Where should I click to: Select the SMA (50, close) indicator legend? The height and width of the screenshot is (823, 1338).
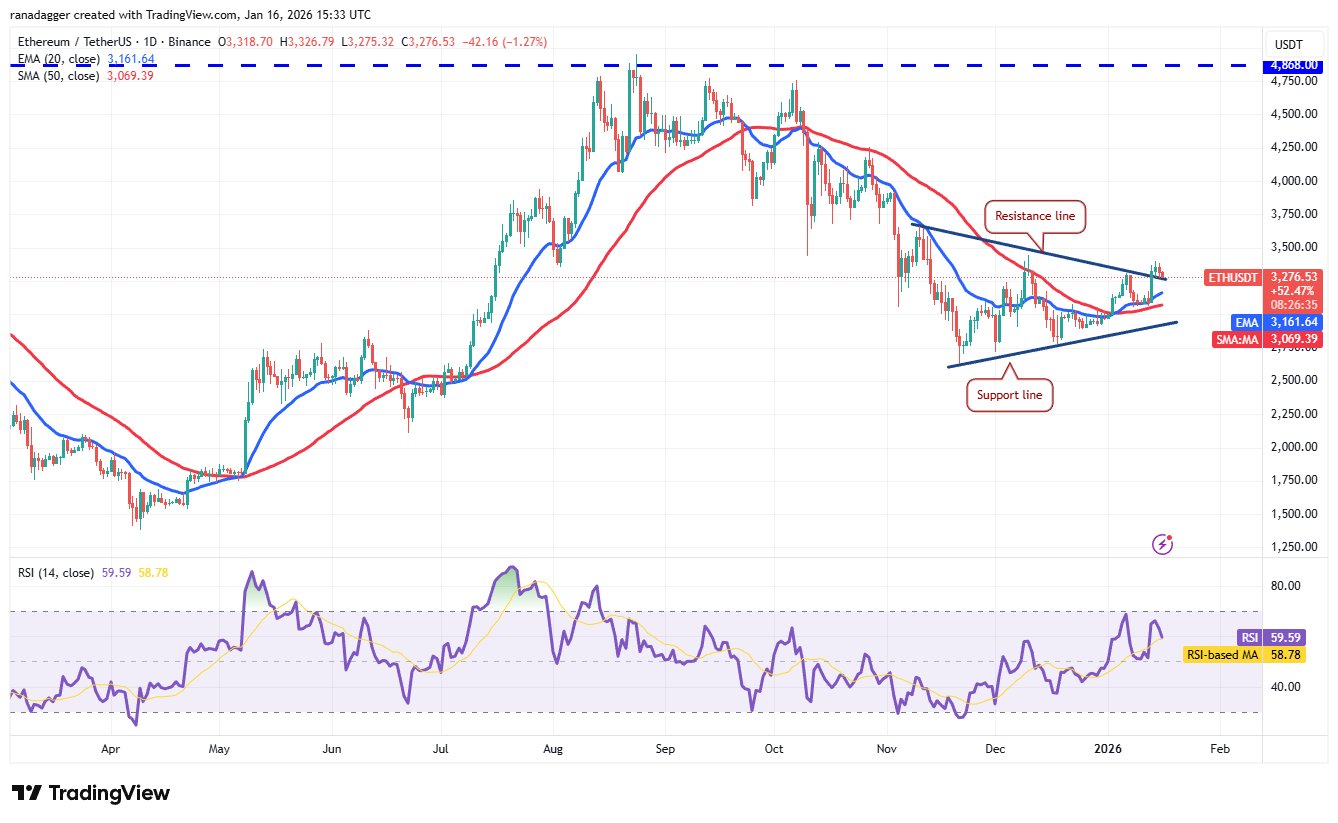pyautogui.click(x=54, y=76)
